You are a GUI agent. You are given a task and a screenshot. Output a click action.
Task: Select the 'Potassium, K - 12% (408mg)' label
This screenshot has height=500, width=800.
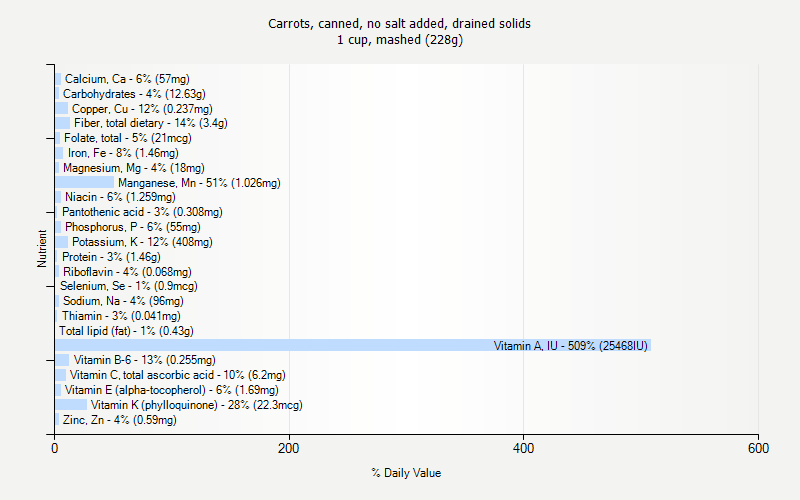click(x=142, y=242)
